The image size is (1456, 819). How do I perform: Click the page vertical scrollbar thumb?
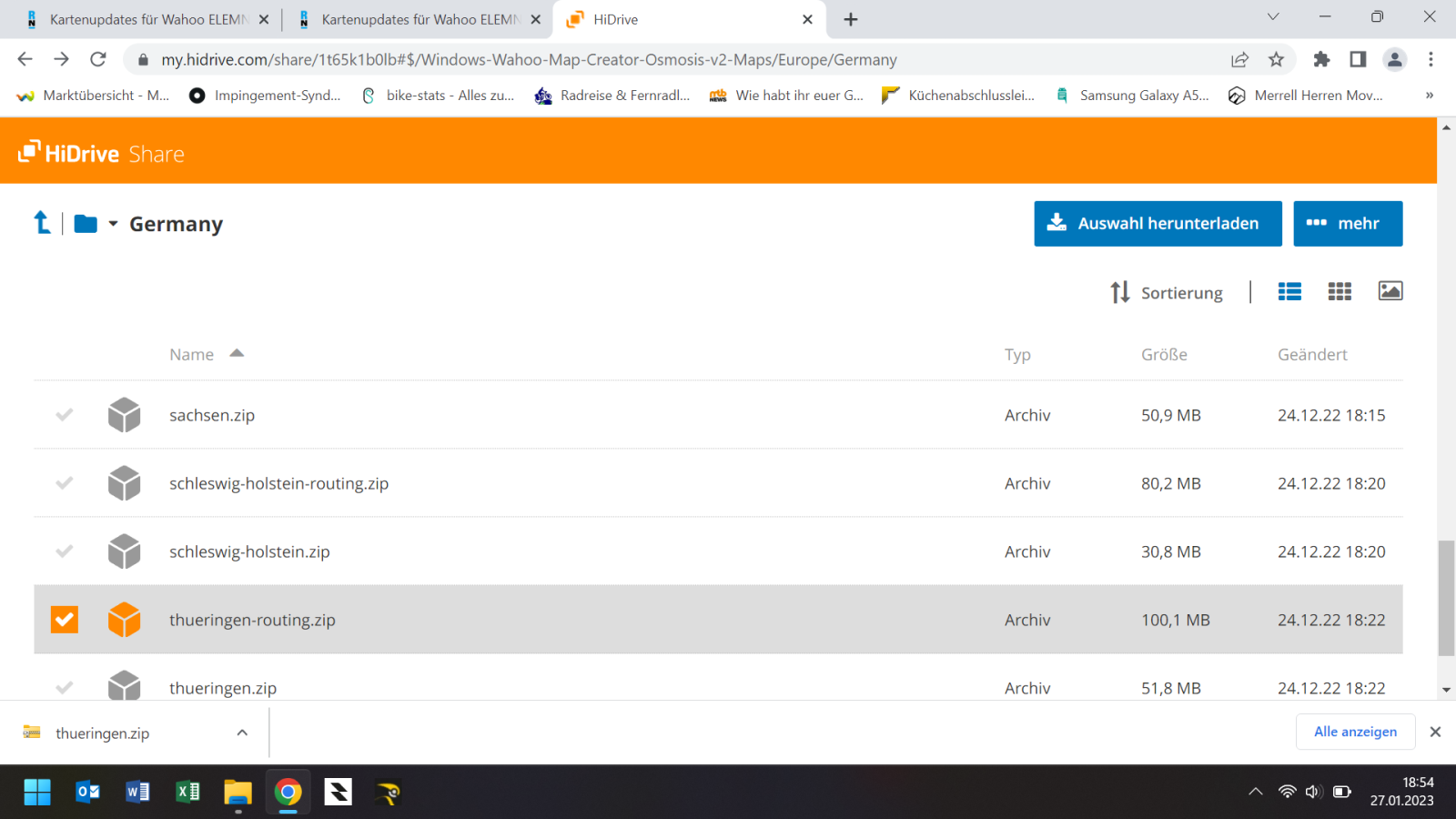[x=1446, y=597]
